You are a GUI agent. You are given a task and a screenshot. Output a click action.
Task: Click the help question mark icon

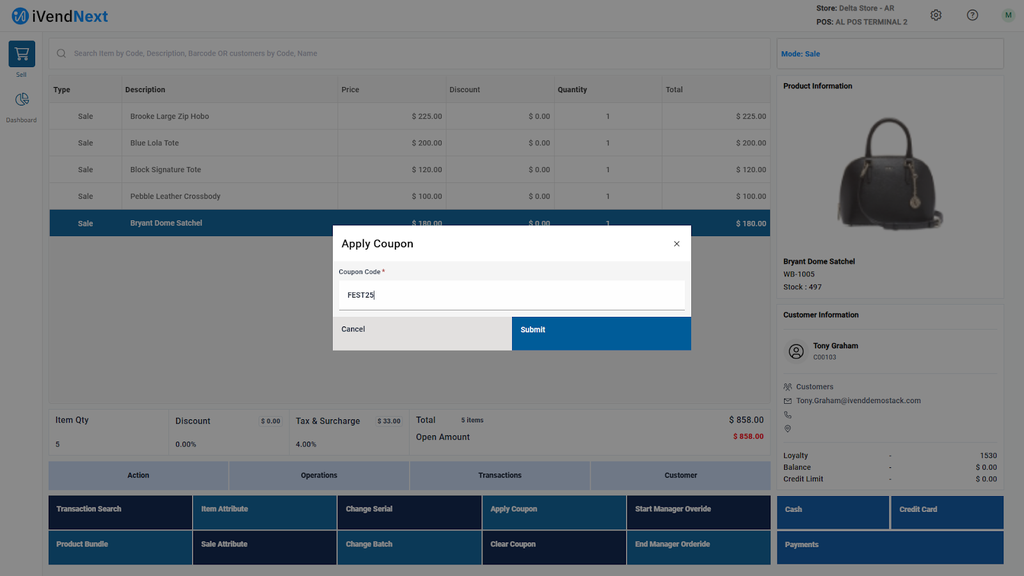pyautogui.click(x=972, y=15)
